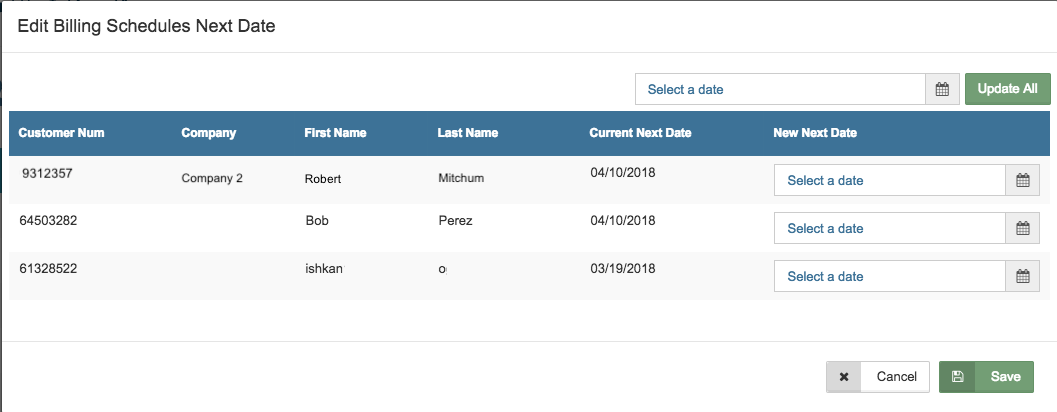1057x412 pixels.
Task: Click the Company 2 cell
Action: tap(212, 179)
